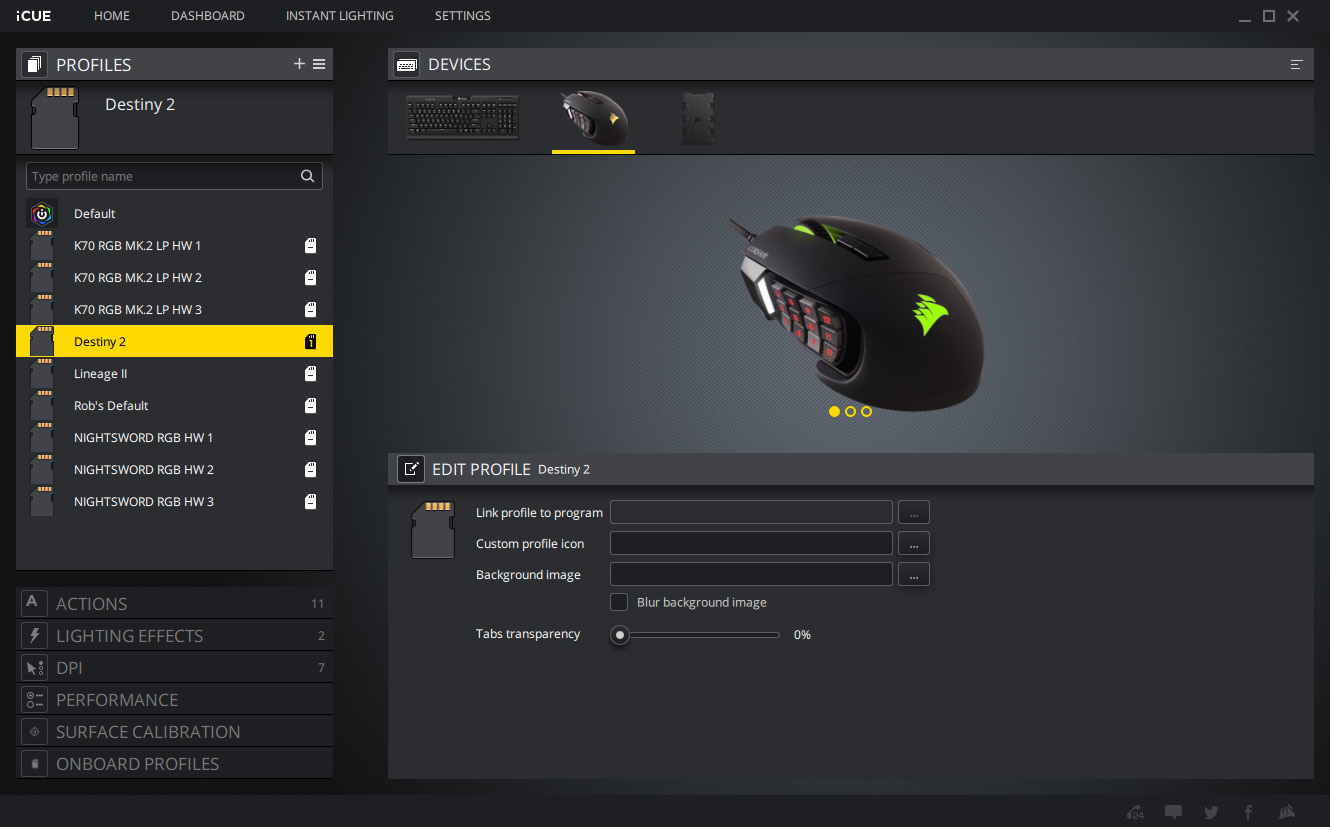Click the Background image path field
Viewport: 1330px width, 827px height.
(751, 574)
